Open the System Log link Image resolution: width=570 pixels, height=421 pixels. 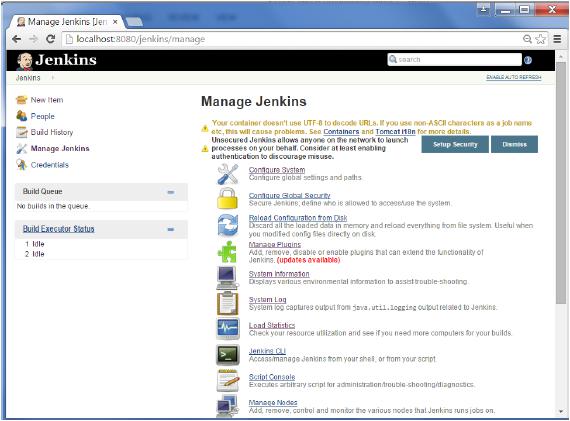pos(267,300)
